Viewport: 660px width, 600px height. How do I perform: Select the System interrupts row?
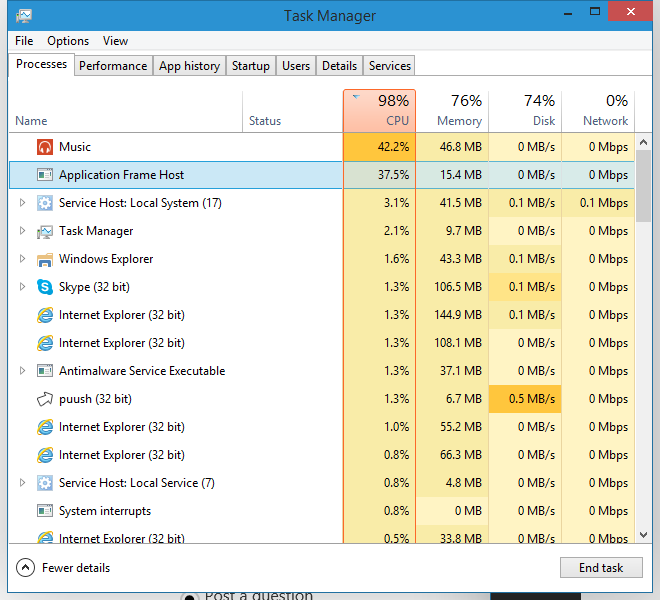322,511
